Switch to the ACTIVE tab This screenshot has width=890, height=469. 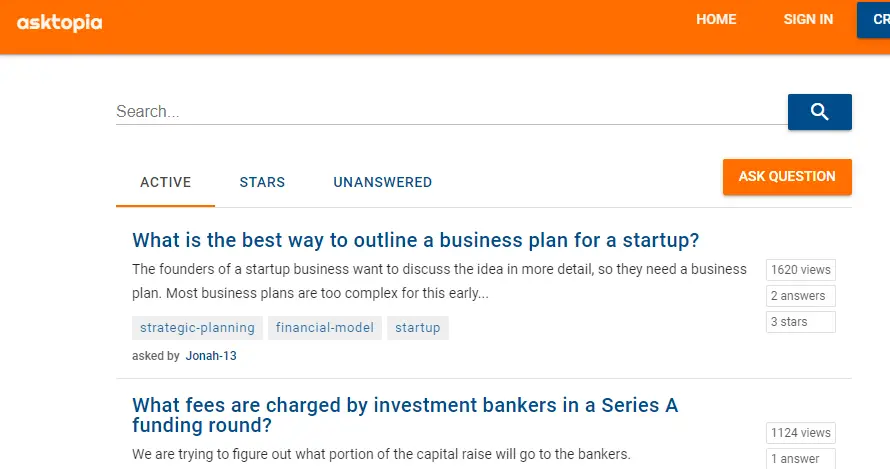[x=165, y=182]
